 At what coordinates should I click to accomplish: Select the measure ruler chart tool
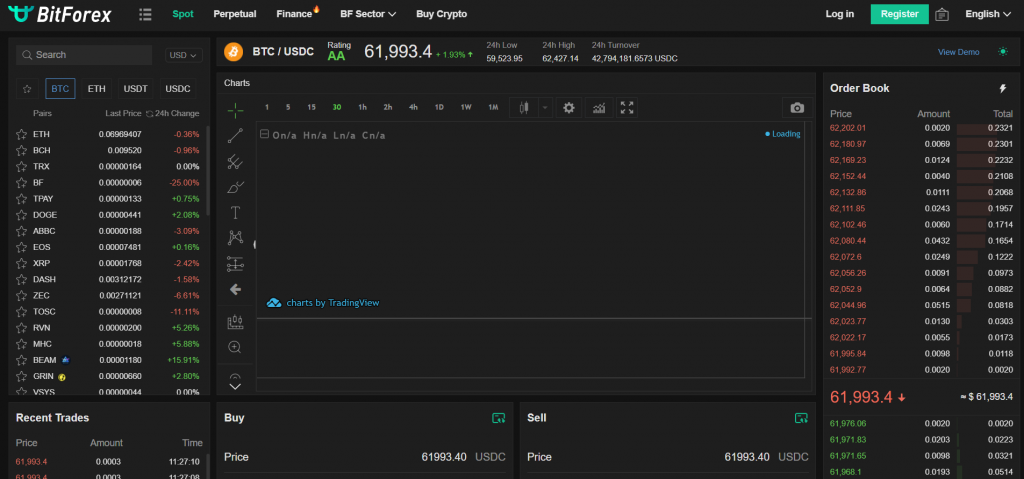(235, 322)
